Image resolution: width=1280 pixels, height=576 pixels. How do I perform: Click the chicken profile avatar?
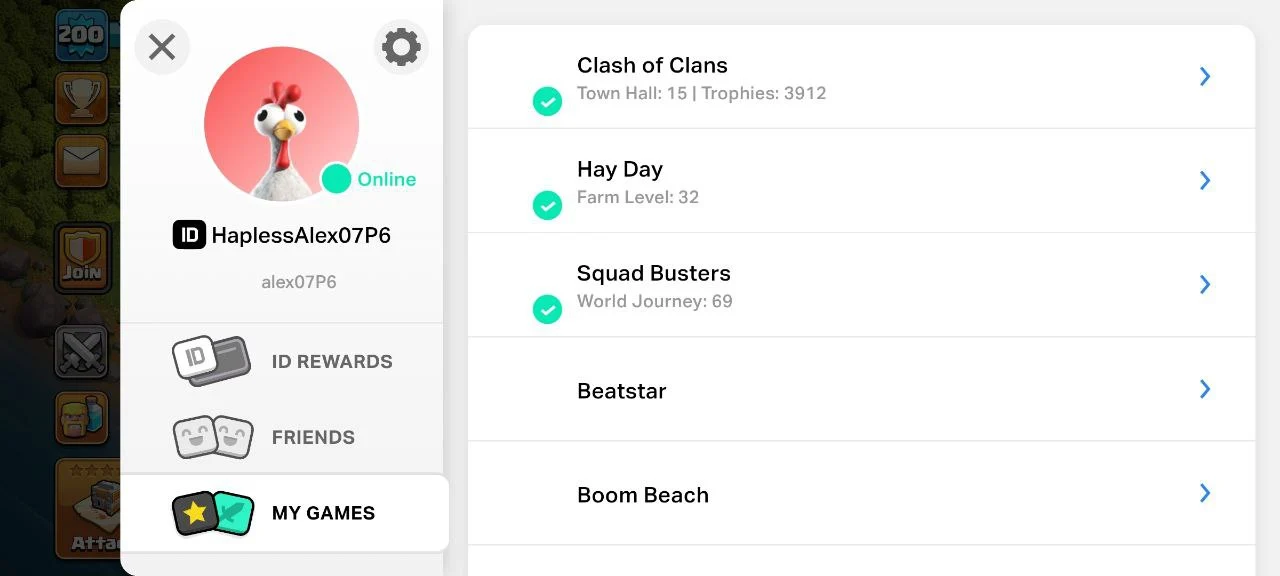(x=281, y=123)
